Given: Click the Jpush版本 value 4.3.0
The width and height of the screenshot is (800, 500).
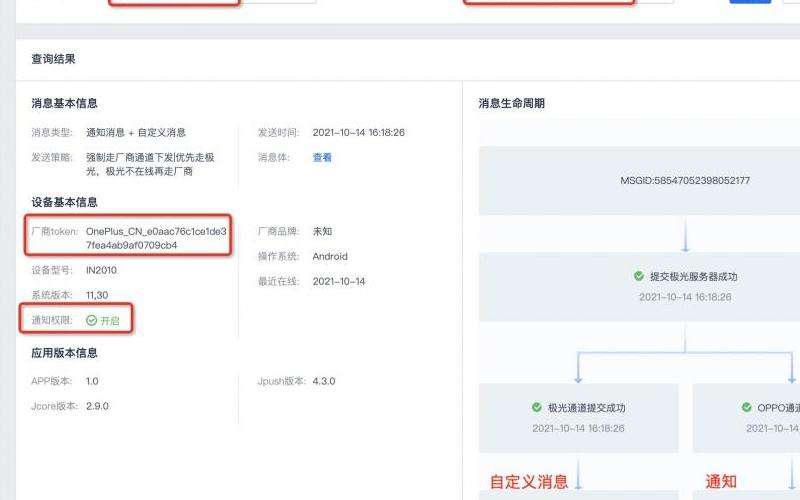Looking at the screenshot, I should click(x=324, y=381).
